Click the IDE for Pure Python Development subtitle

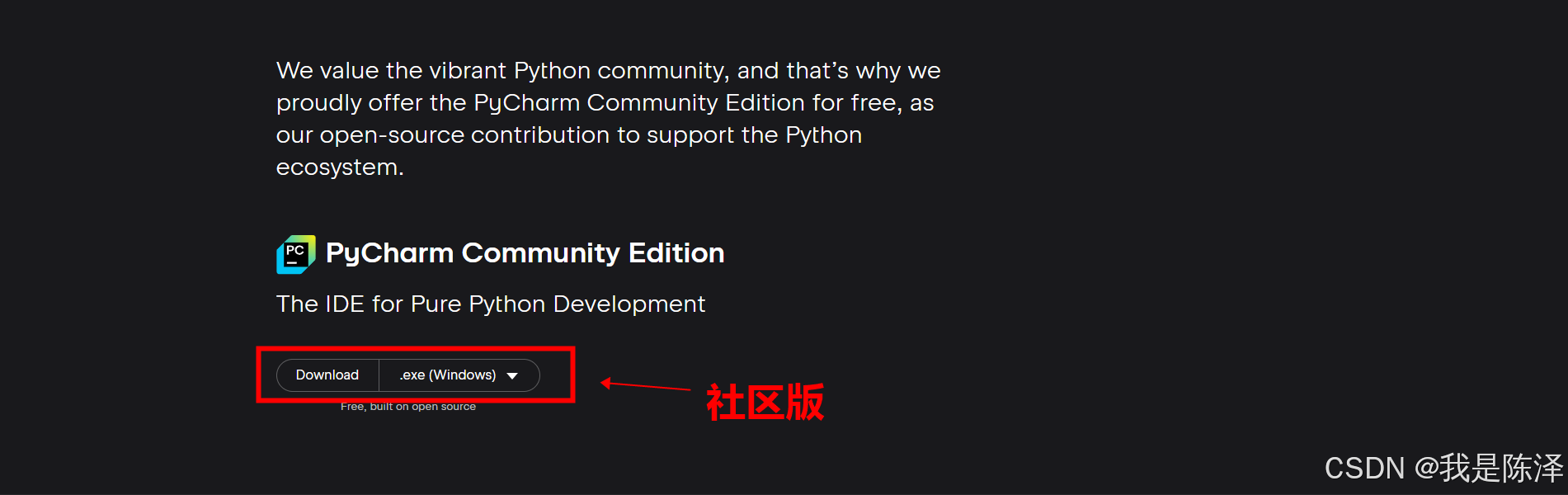(x=491, y=304)
